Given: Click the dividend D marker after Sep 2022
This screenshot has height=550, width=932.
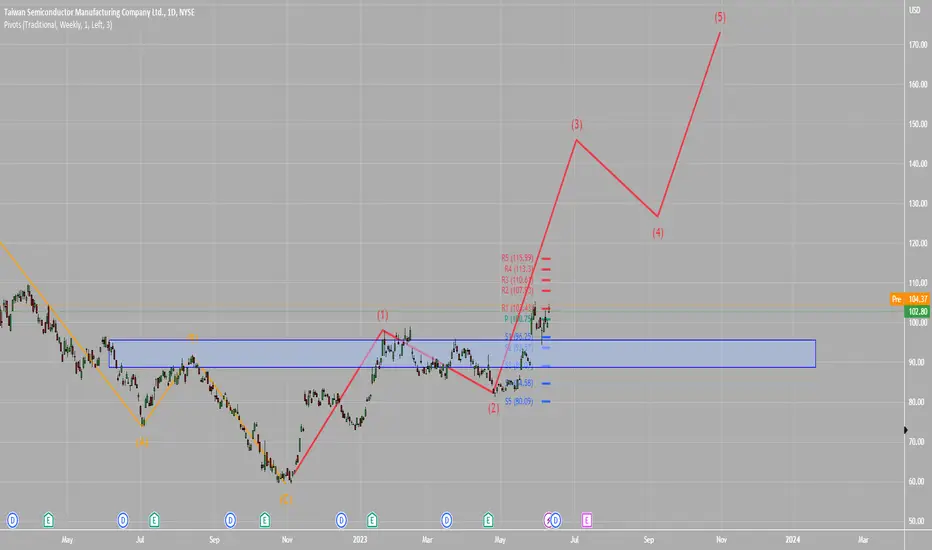Looking at the screenshot, I should click(x=230, y=521).
